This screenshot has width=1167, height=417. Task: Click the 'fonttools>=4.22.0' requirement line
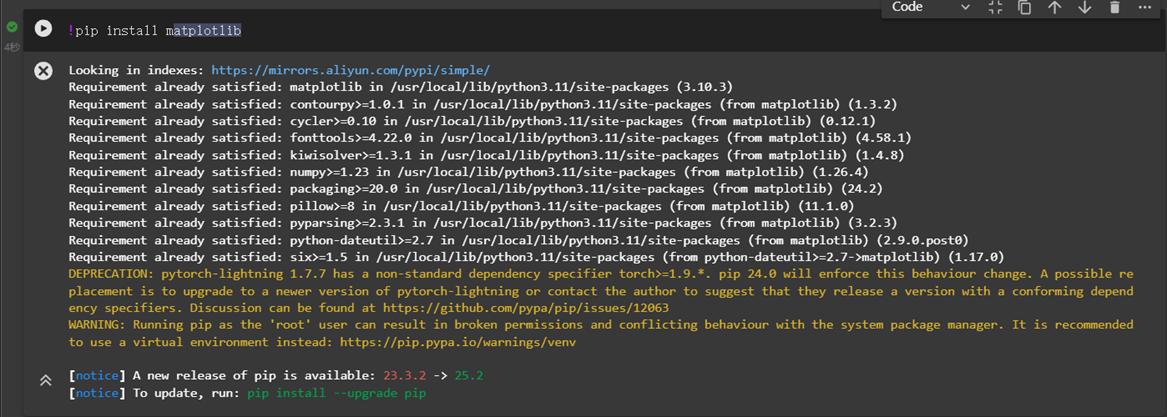tap(490, 138)
